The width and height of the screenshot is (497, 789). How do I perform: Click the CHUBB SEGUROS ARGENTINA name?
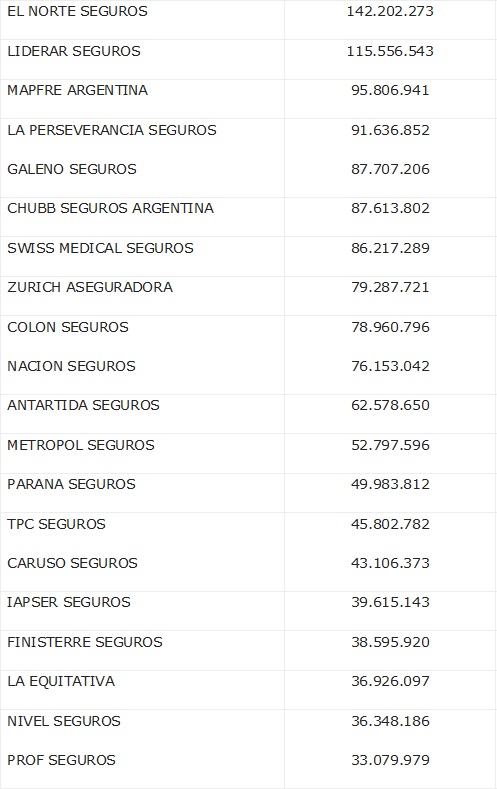[110, 208]
